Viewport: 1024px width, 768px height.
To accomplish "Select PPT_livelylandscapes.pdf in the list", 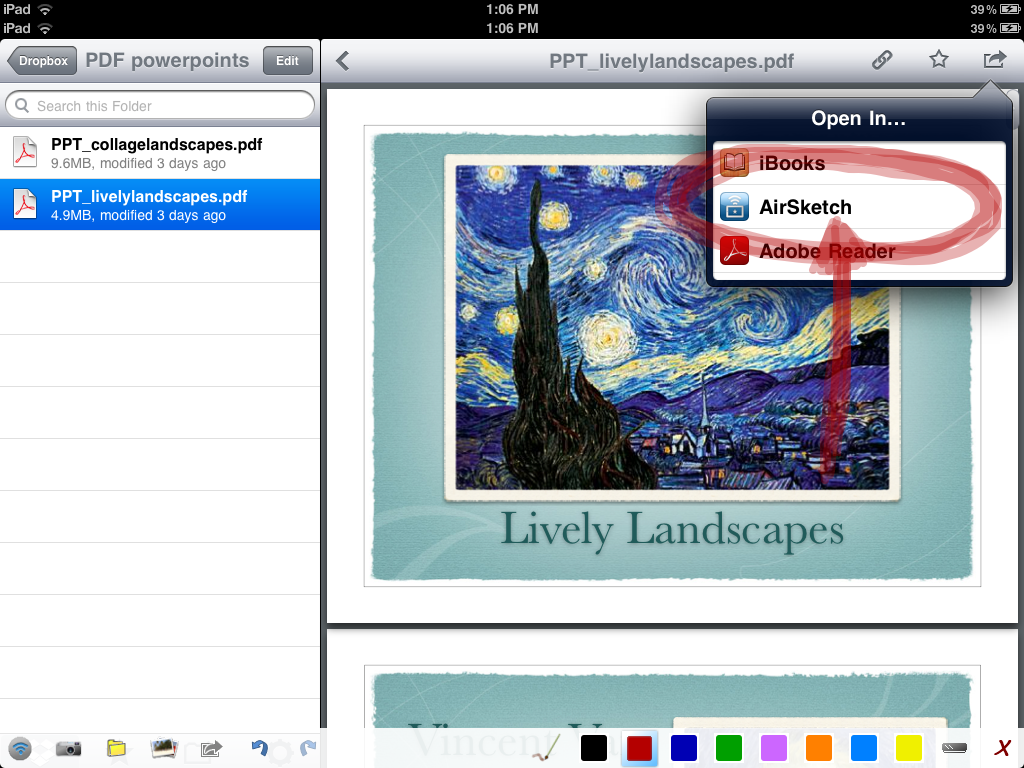I will coord(160,204).
